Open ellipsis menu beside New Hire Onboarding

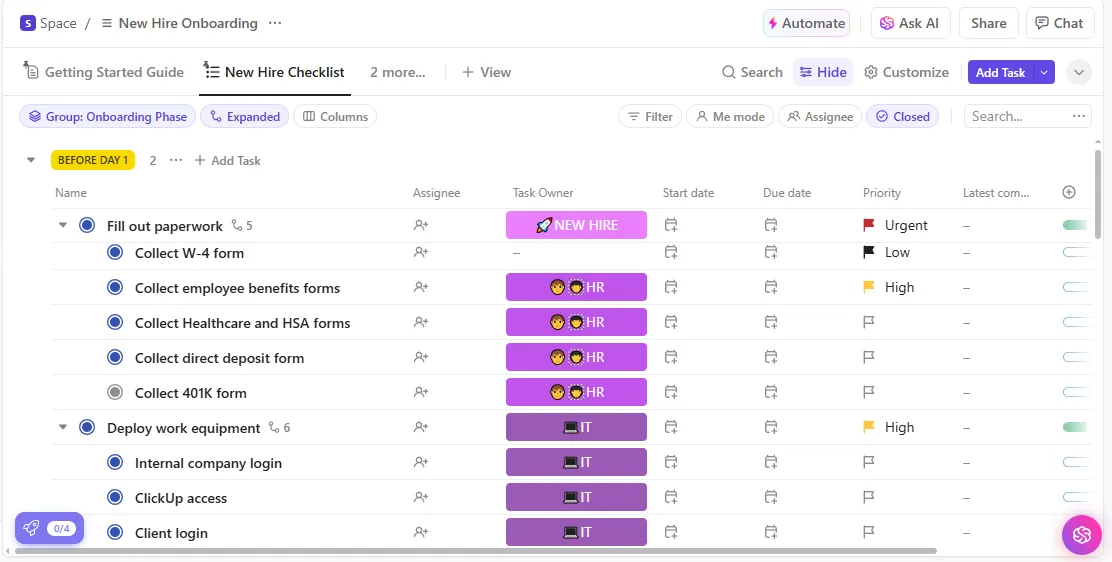(275, 23)
